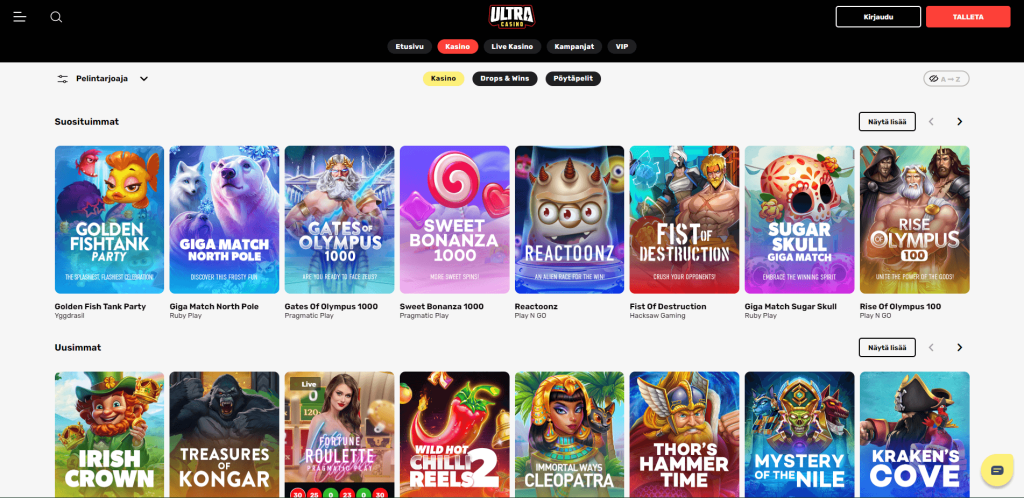This screenshot has width=1024, height=498.
Task: Previous arrow in Suosituimmat row
Action: point(931,121)
